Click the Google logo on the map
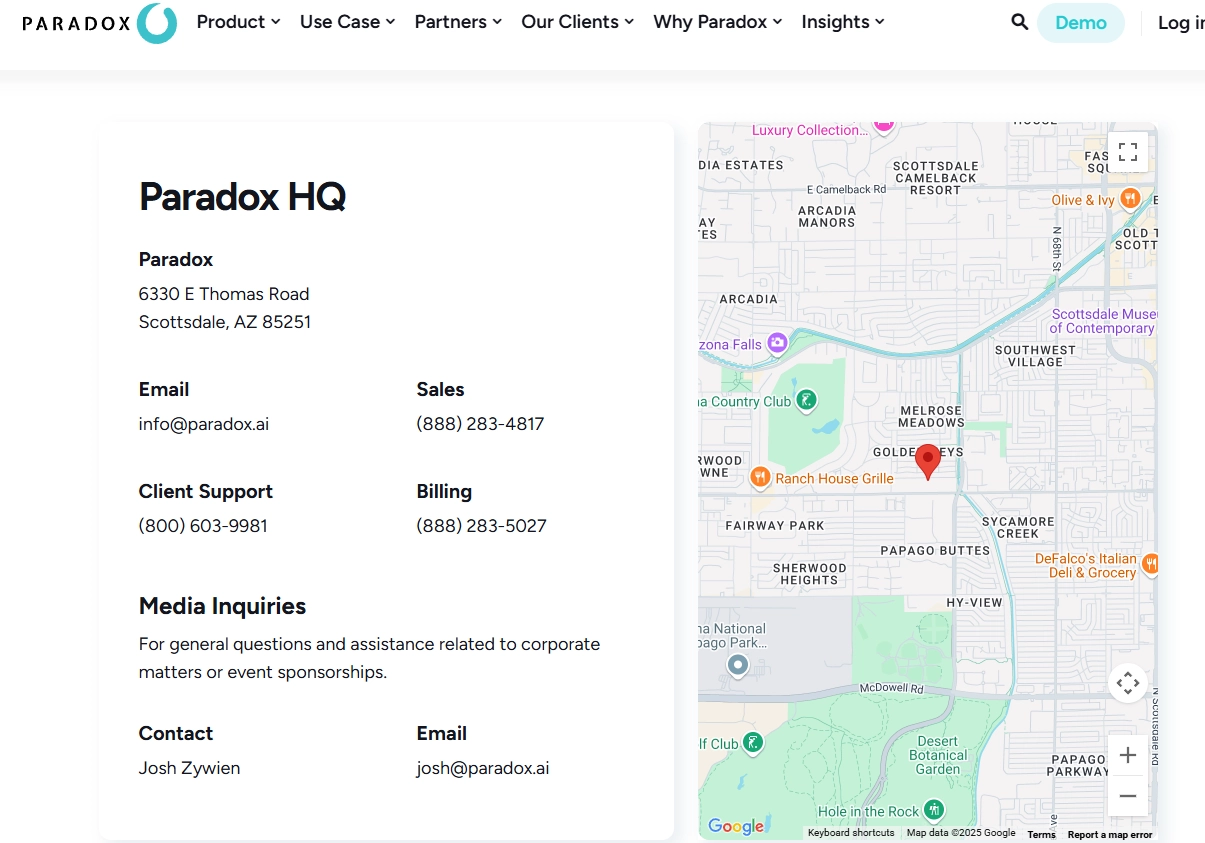The width and height of the screenshot is (1205, 843). point(736,826)
